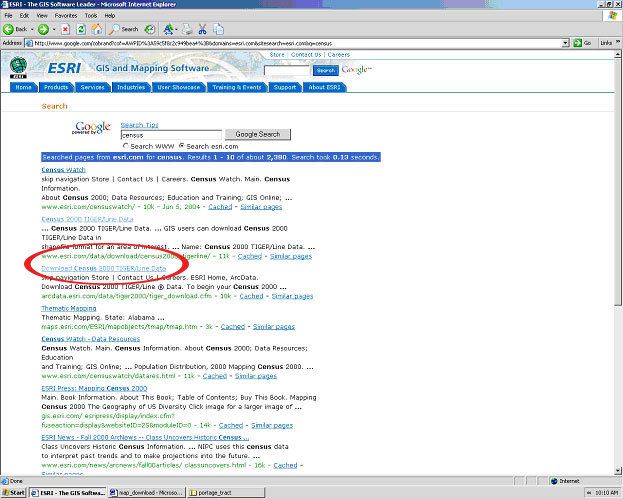This screenshot has height=499, width=623.
Task: Open the Windows Start button
Action: click(14, 493)
